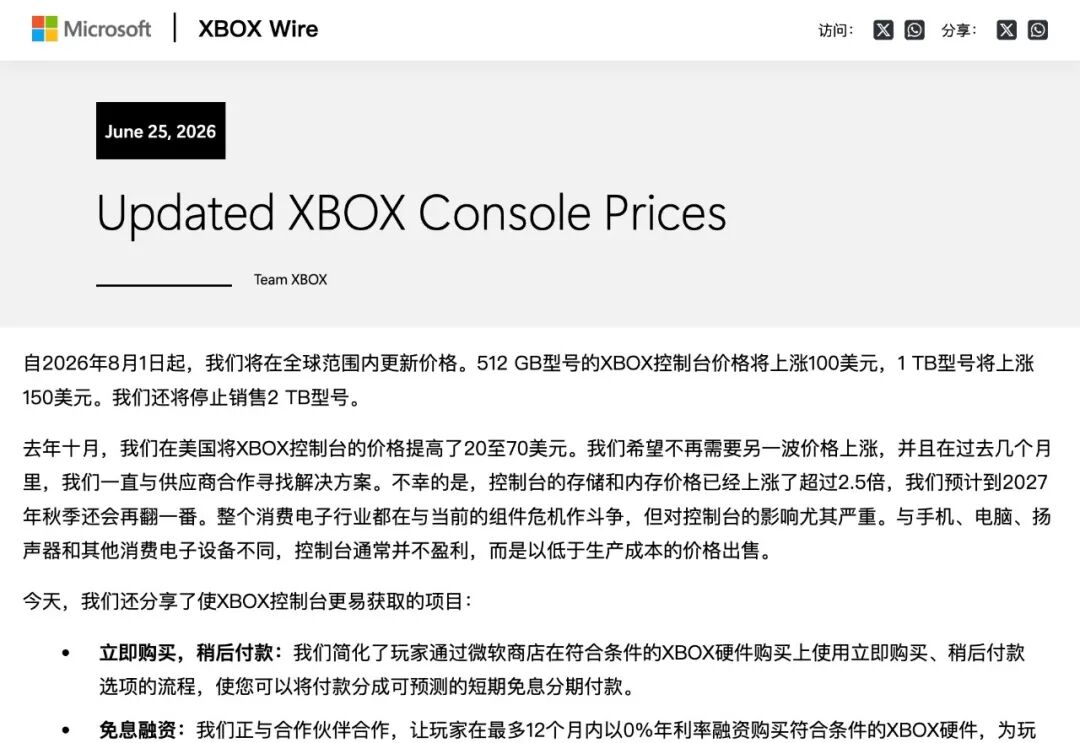This screenshot has height=743, width=1080.
Task: Open the X icon next to 访问
Action: [x=883, y=30]
